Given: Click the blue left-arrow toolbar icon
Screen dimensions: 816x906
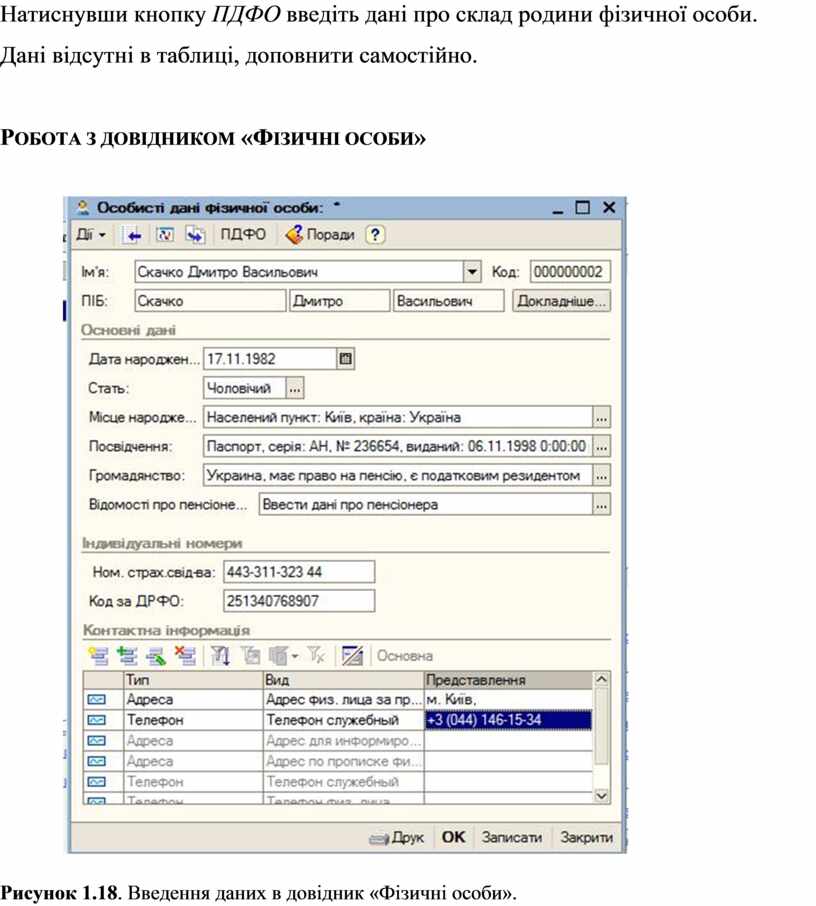Looking at the screenshot, I should [134, 235].
